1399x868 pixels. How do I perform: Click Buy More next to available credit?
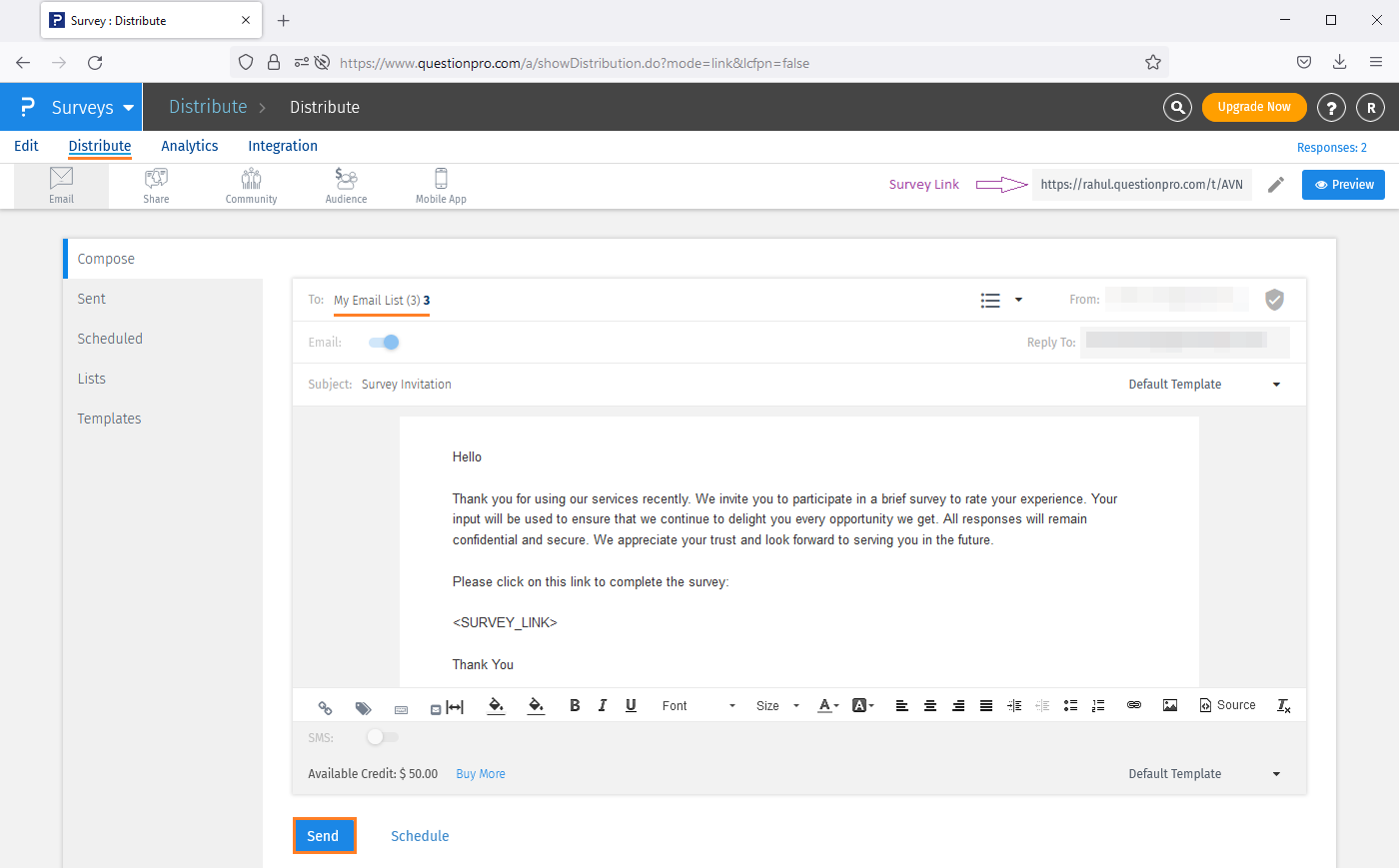[480, 773]
